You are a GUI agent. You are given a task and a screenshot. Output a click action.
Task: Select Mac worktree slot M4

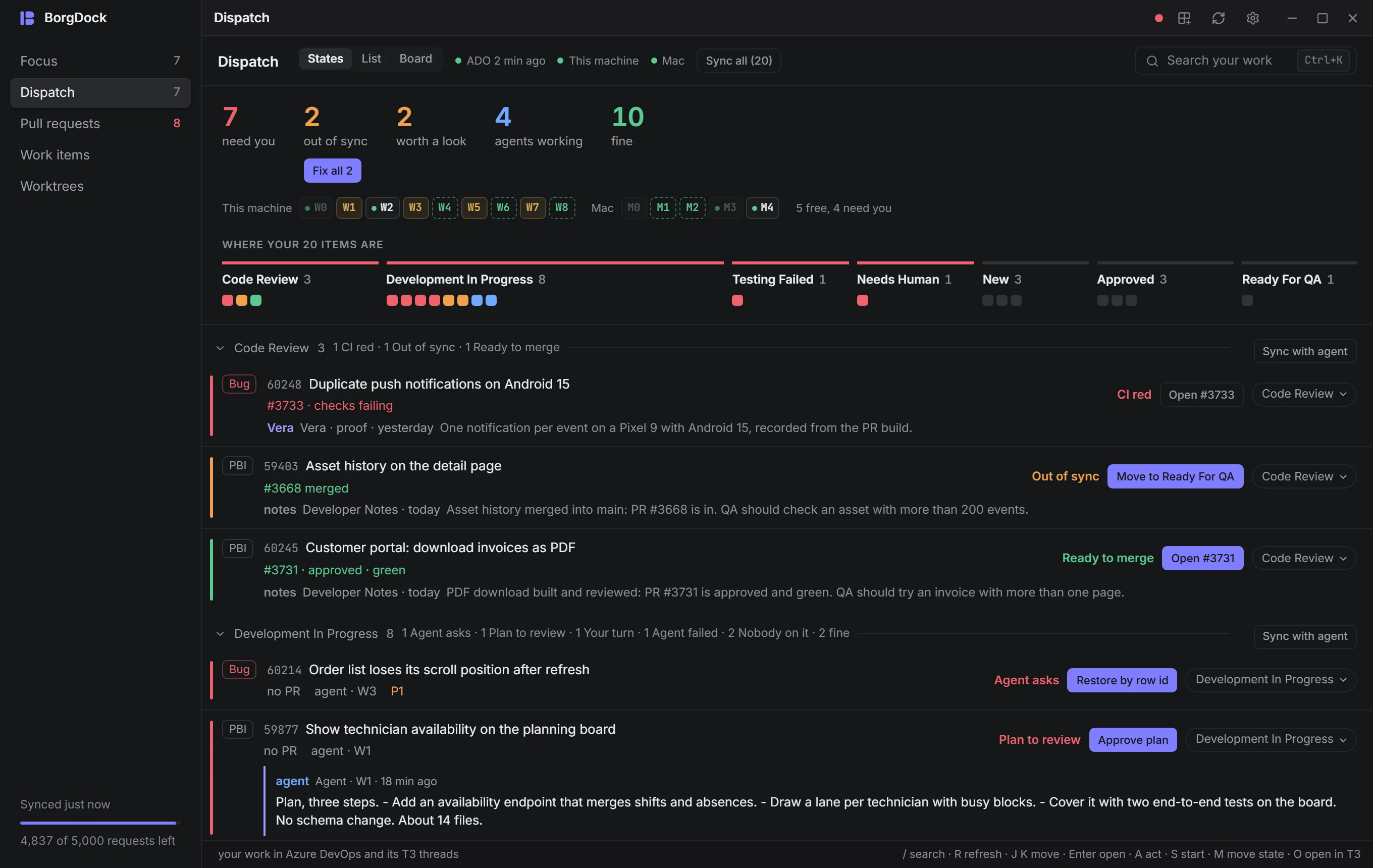(763, 207)
